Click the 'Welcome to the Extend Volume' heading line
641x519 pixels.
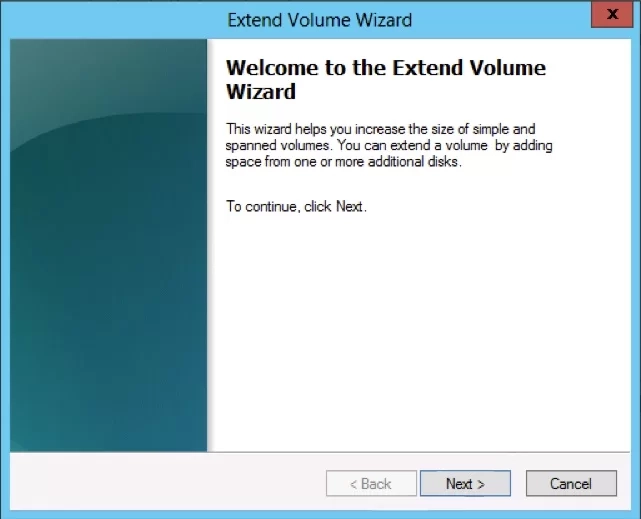(x=386, y=69)
